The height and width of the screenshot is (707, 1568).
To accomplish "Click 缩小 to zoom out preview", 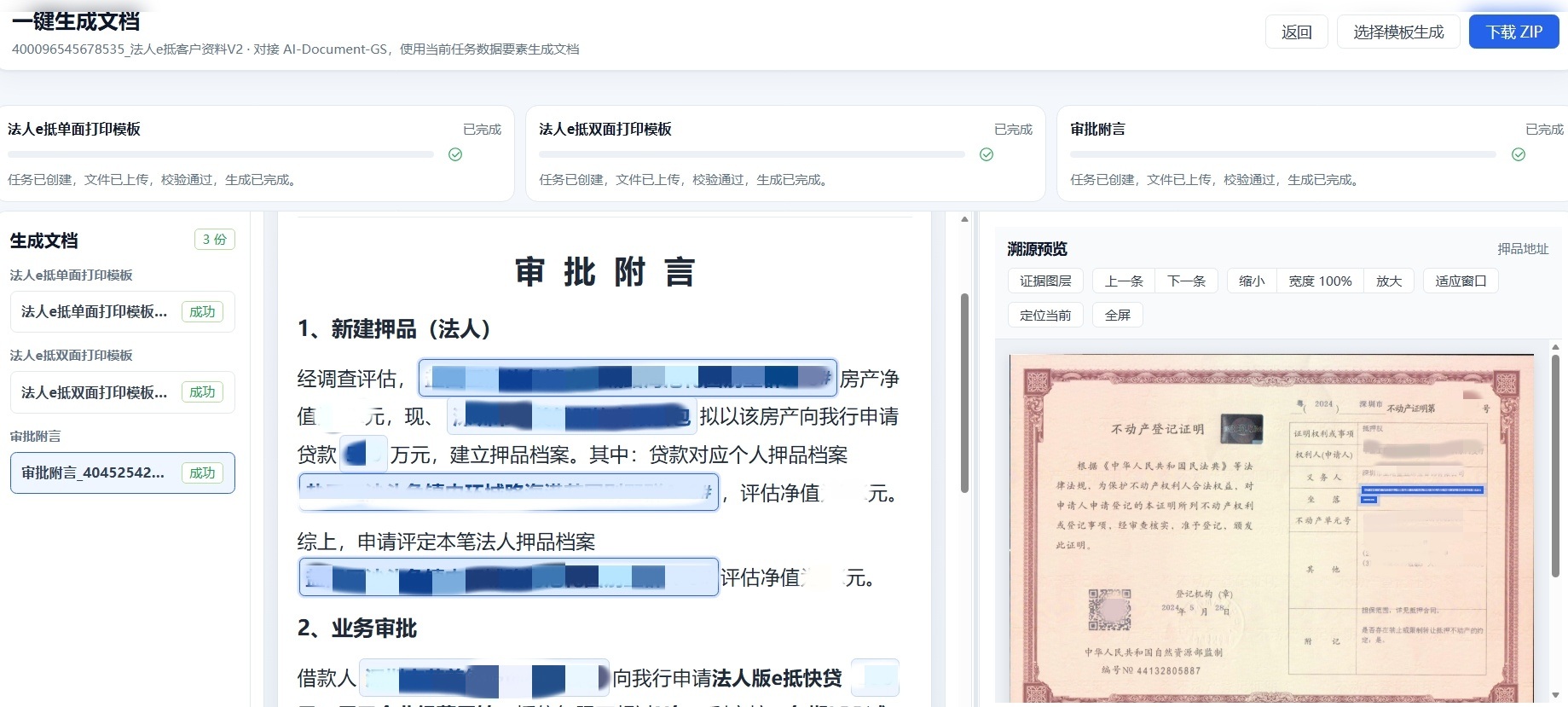I will point(1252,281).
